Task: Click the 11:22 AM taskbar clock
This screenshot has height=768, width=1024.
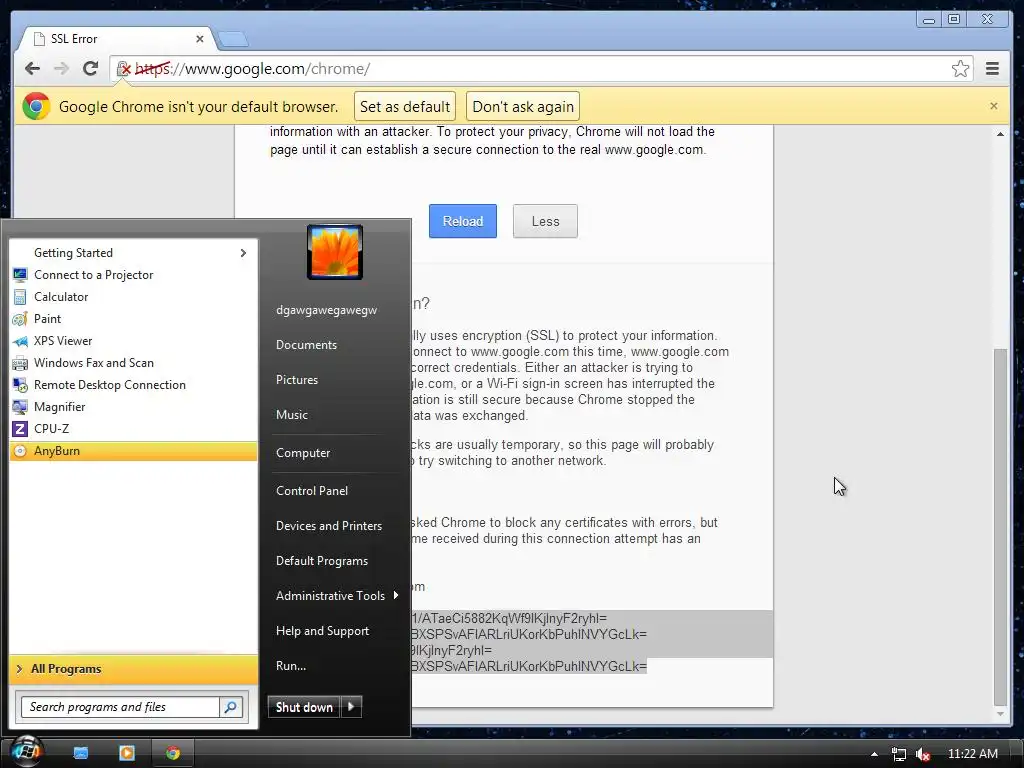Action: pos(972,754)
